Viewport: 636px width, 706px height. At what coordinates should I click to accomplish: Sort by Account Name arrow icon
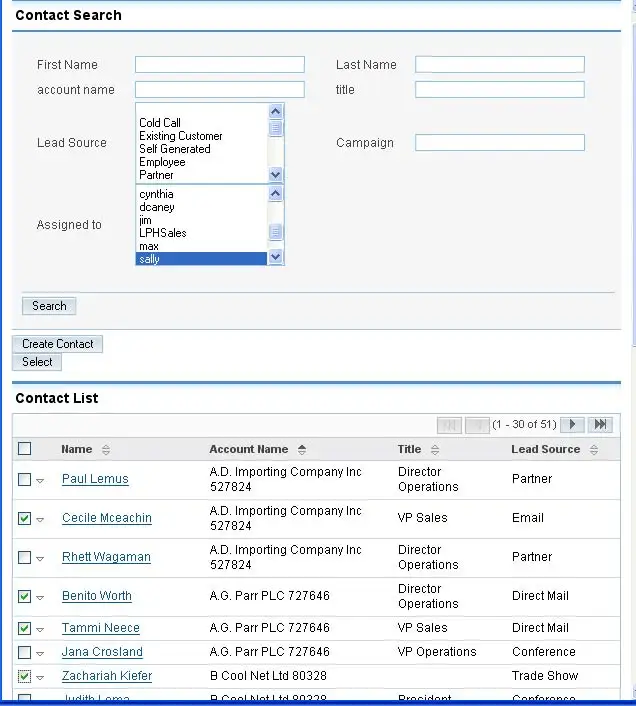(x=302, y=449)
